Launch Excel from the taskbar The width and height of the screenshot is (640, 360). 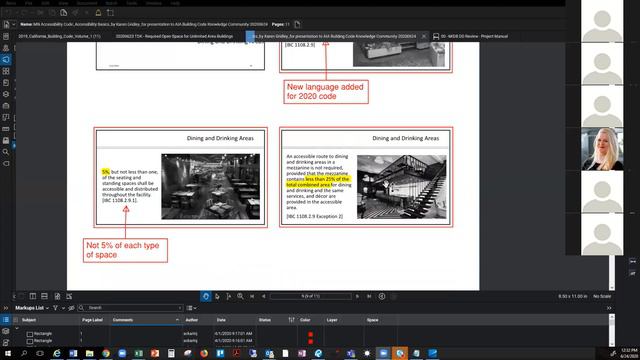click(x=139, y=353)
